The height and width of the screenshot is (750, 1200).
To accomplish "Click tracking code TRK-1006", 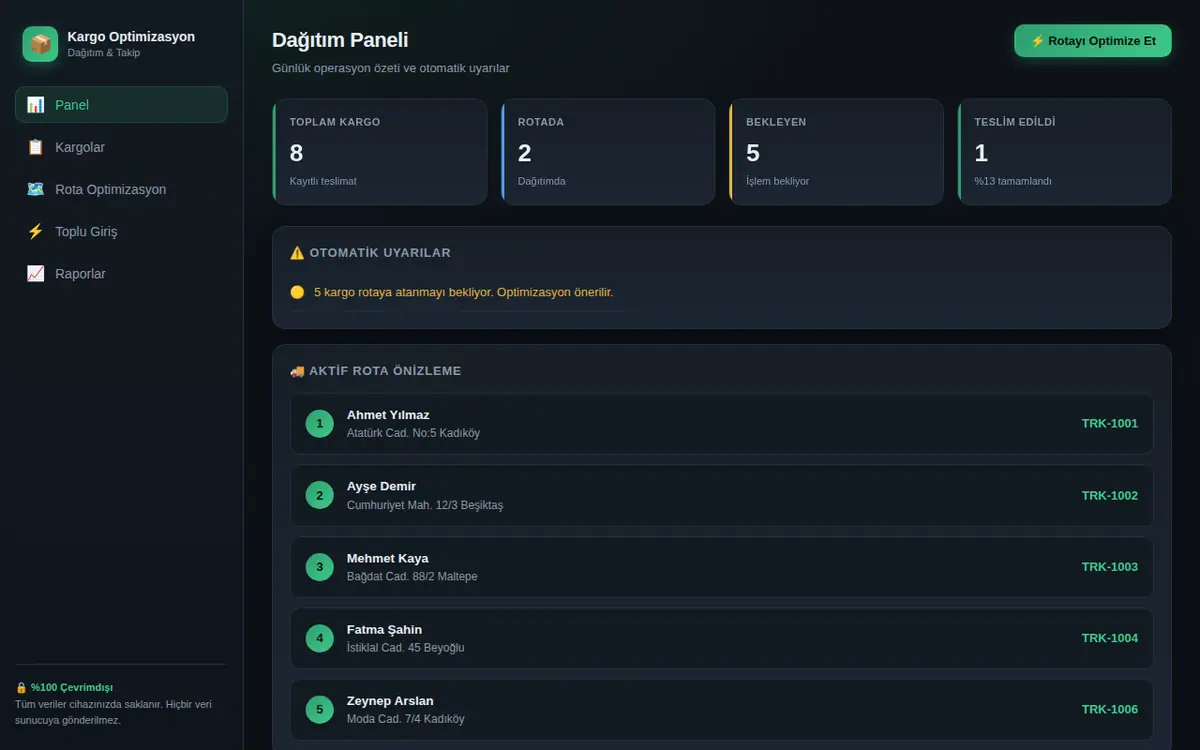I will pyautogui.click(x=1109, y=710).
